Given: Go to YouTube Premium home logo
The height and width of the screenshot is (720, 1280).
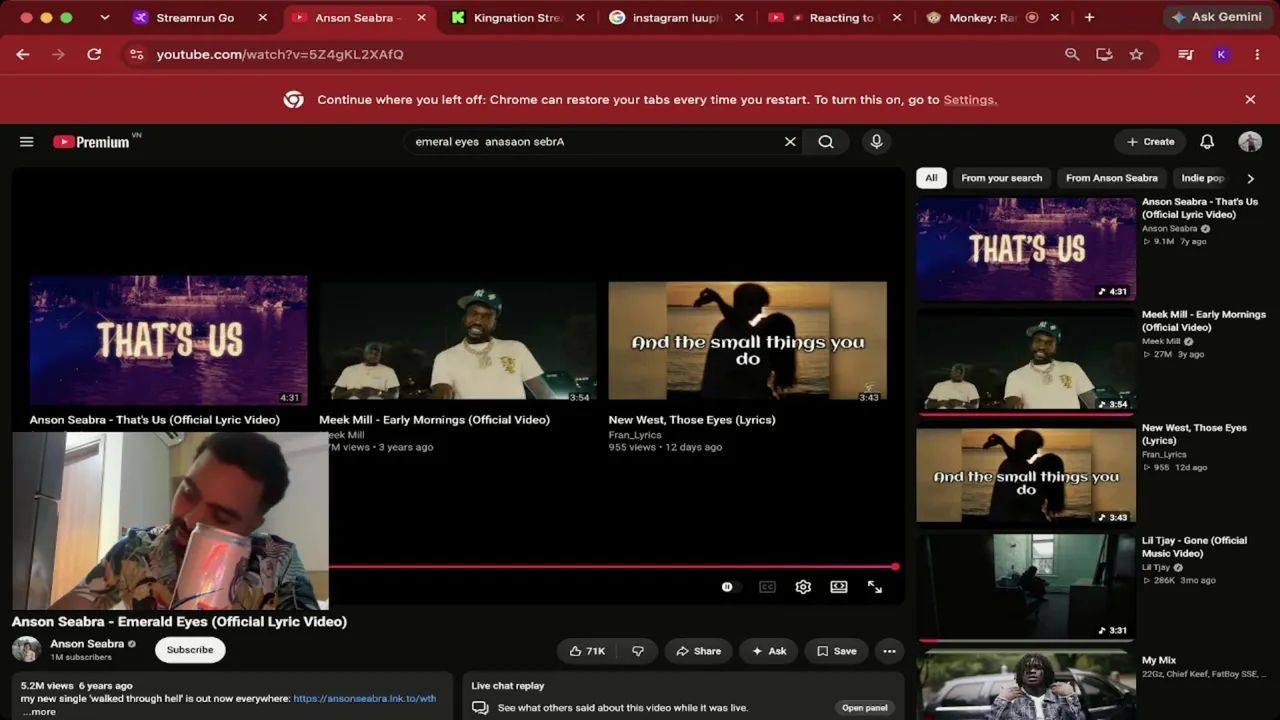Looking at the screenshot, I should click(91, 142).
